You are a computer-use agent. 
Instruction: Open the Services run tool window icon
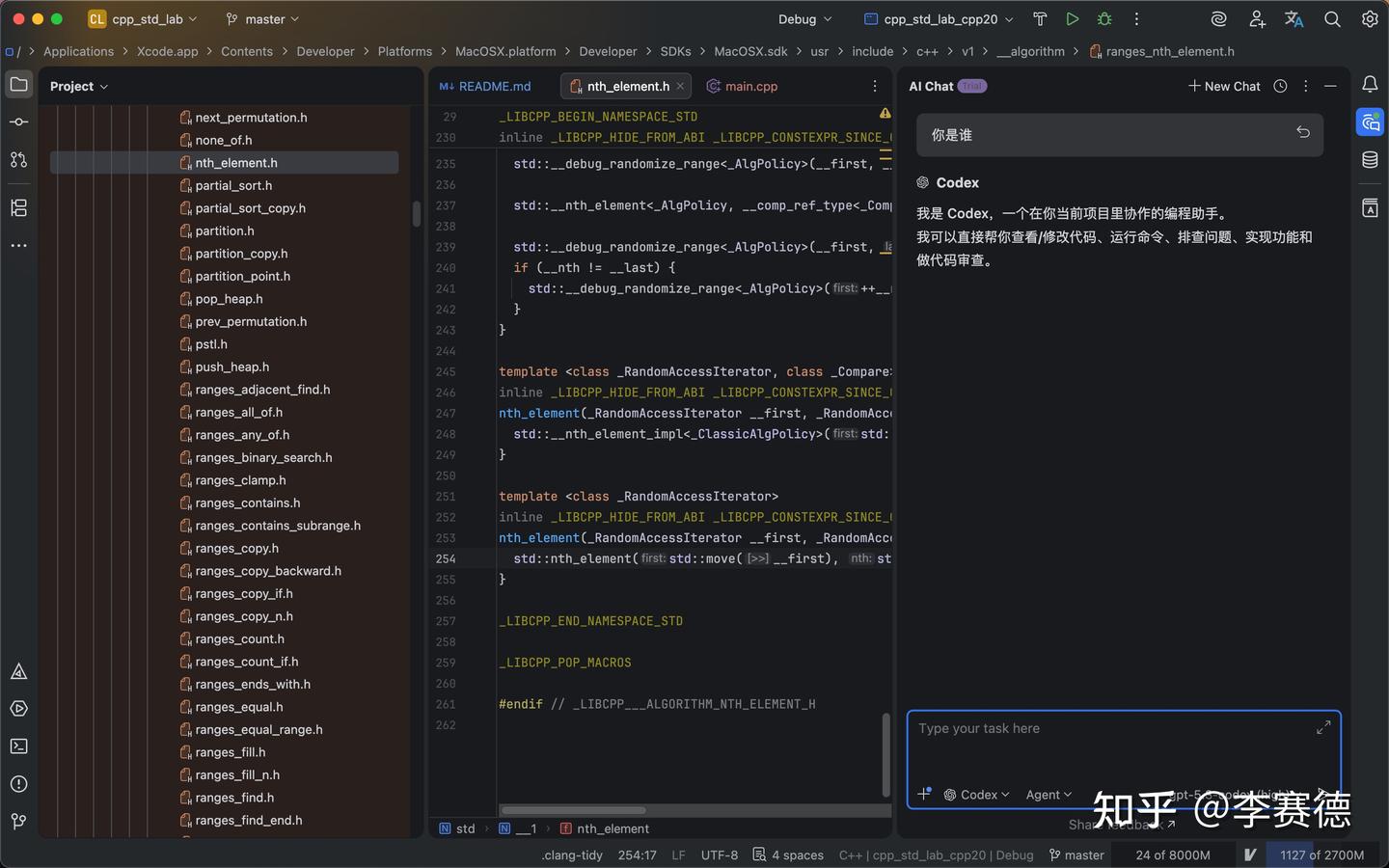[x=18, y=709]
